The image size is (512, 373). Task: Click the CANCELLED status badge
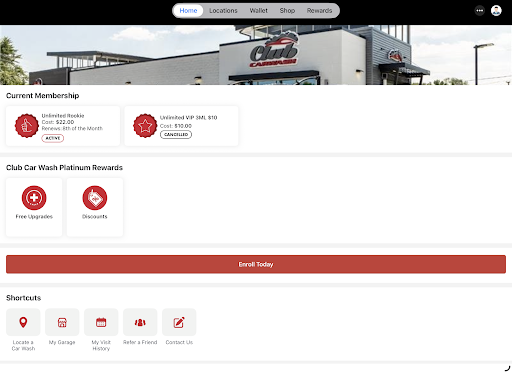pos(176,134)
